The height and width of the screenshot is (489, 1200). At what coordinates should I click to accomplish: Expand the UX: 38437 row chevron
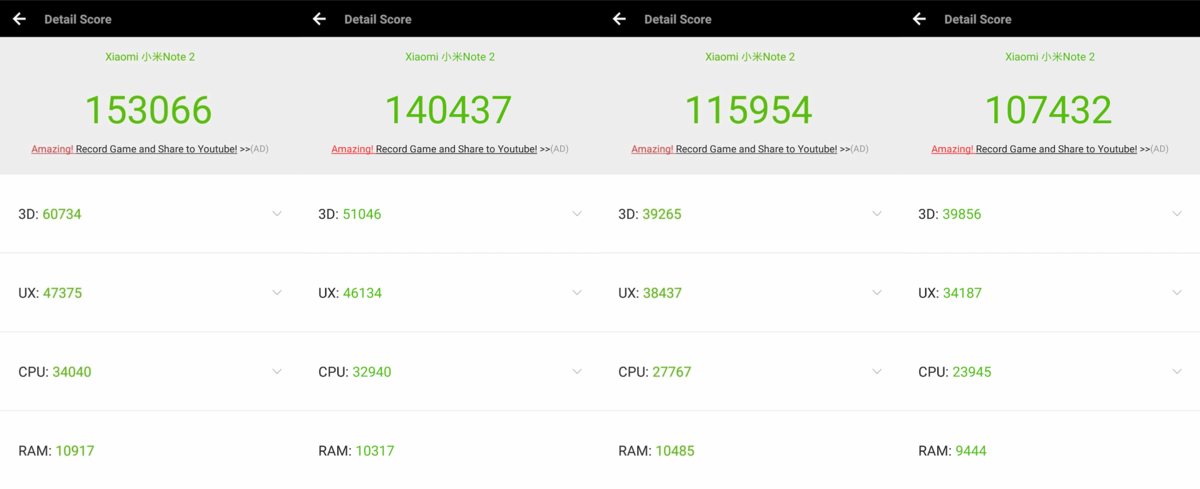[877, 293]
